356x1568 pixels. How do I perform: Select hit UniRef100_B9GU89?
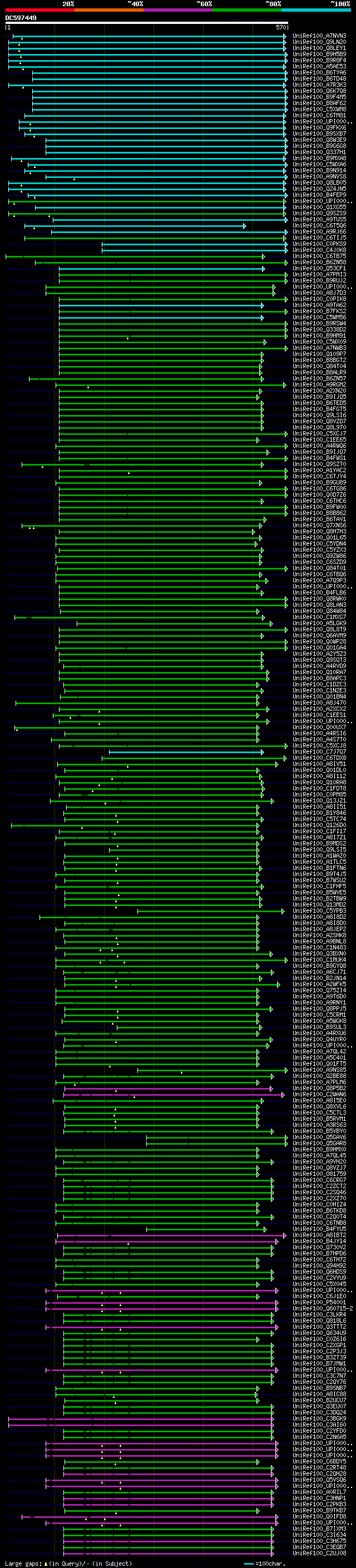[319, 483]
